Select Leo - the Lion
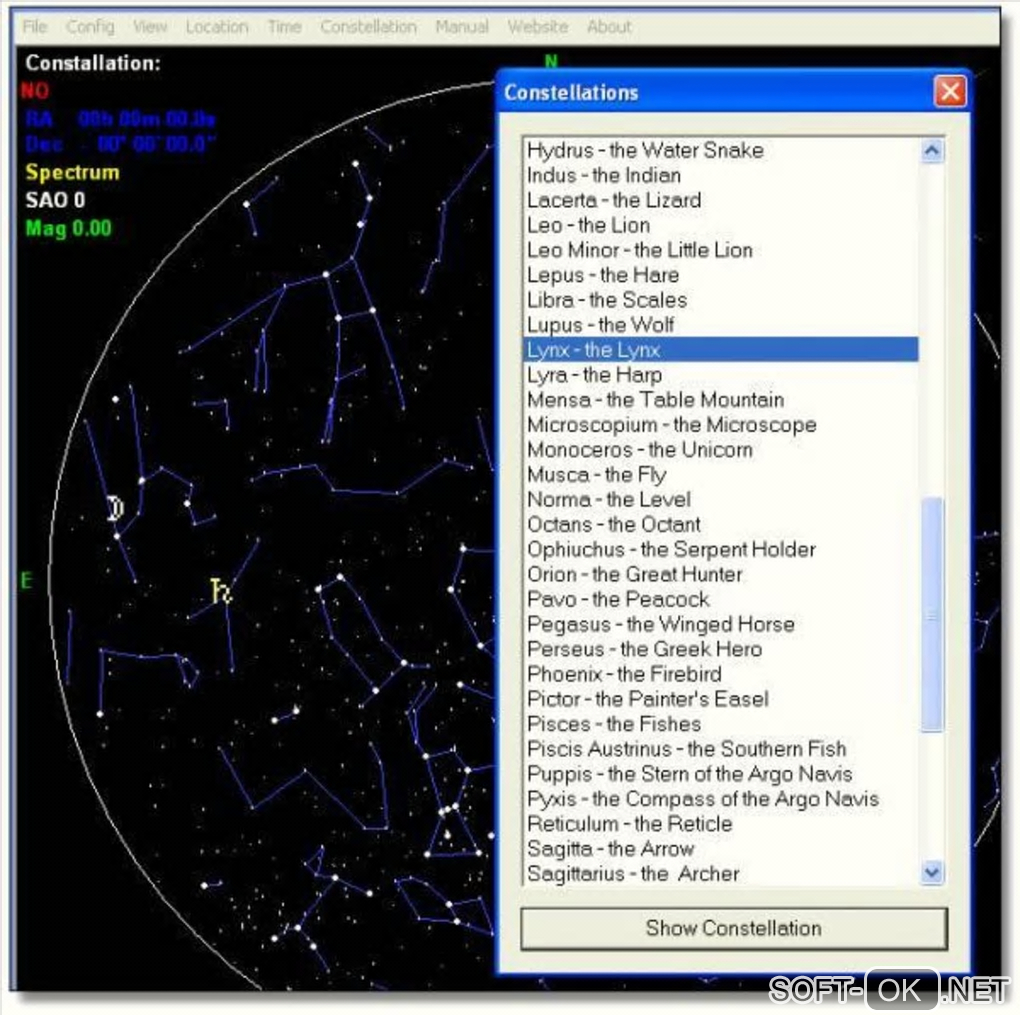Screen dimensions: 1020x1015 click(x=720, y=225)
